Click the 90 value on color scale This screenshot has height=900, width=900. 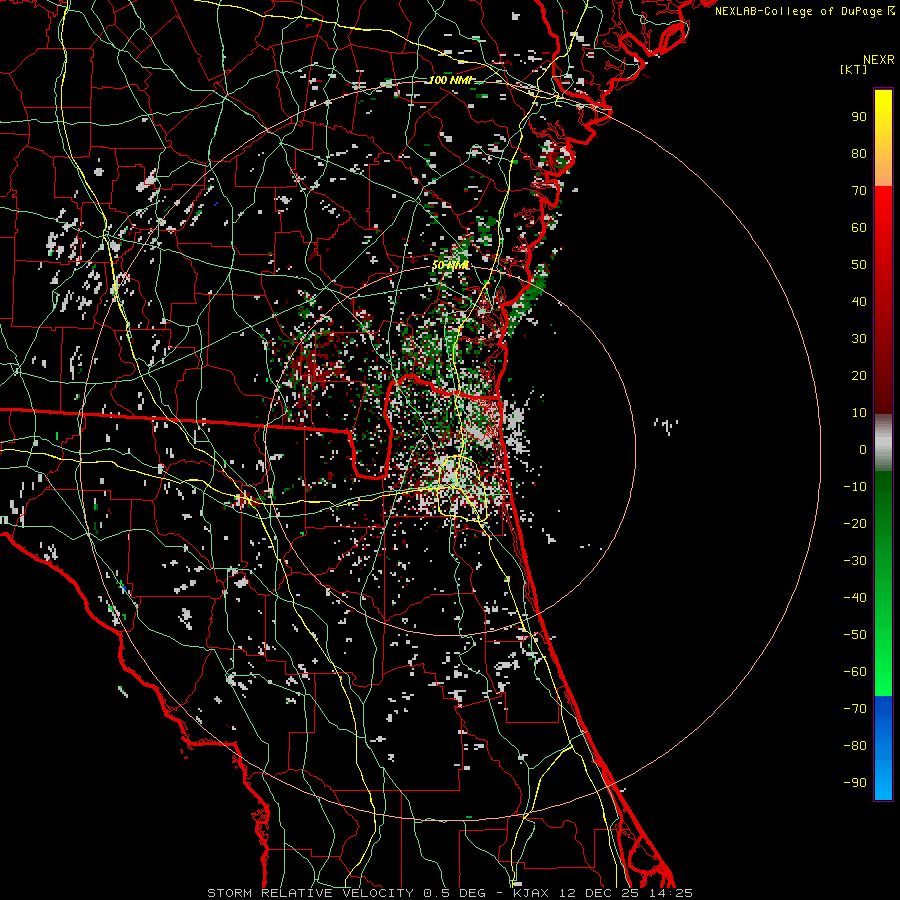pyautogui.click(x=859, y=117)
